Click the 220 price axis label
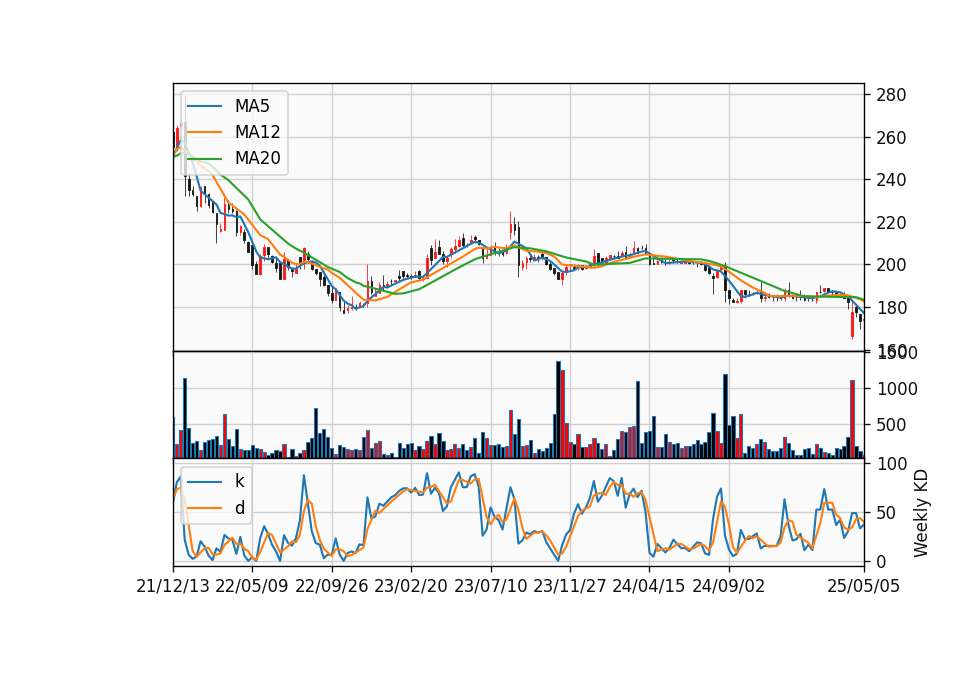 [891, 223]
